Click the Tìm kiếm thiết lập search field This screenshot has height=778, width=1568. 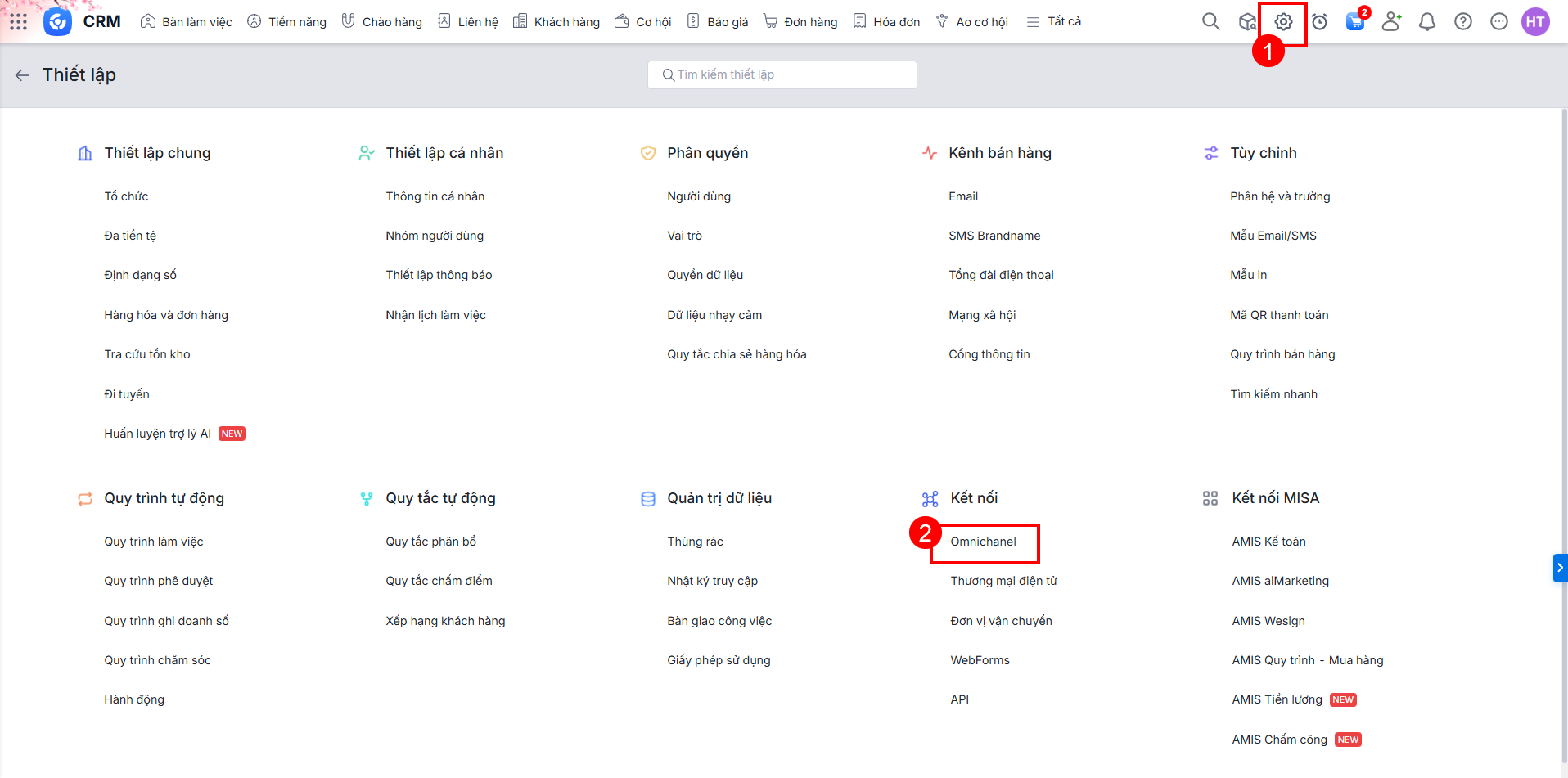point(782,74)
